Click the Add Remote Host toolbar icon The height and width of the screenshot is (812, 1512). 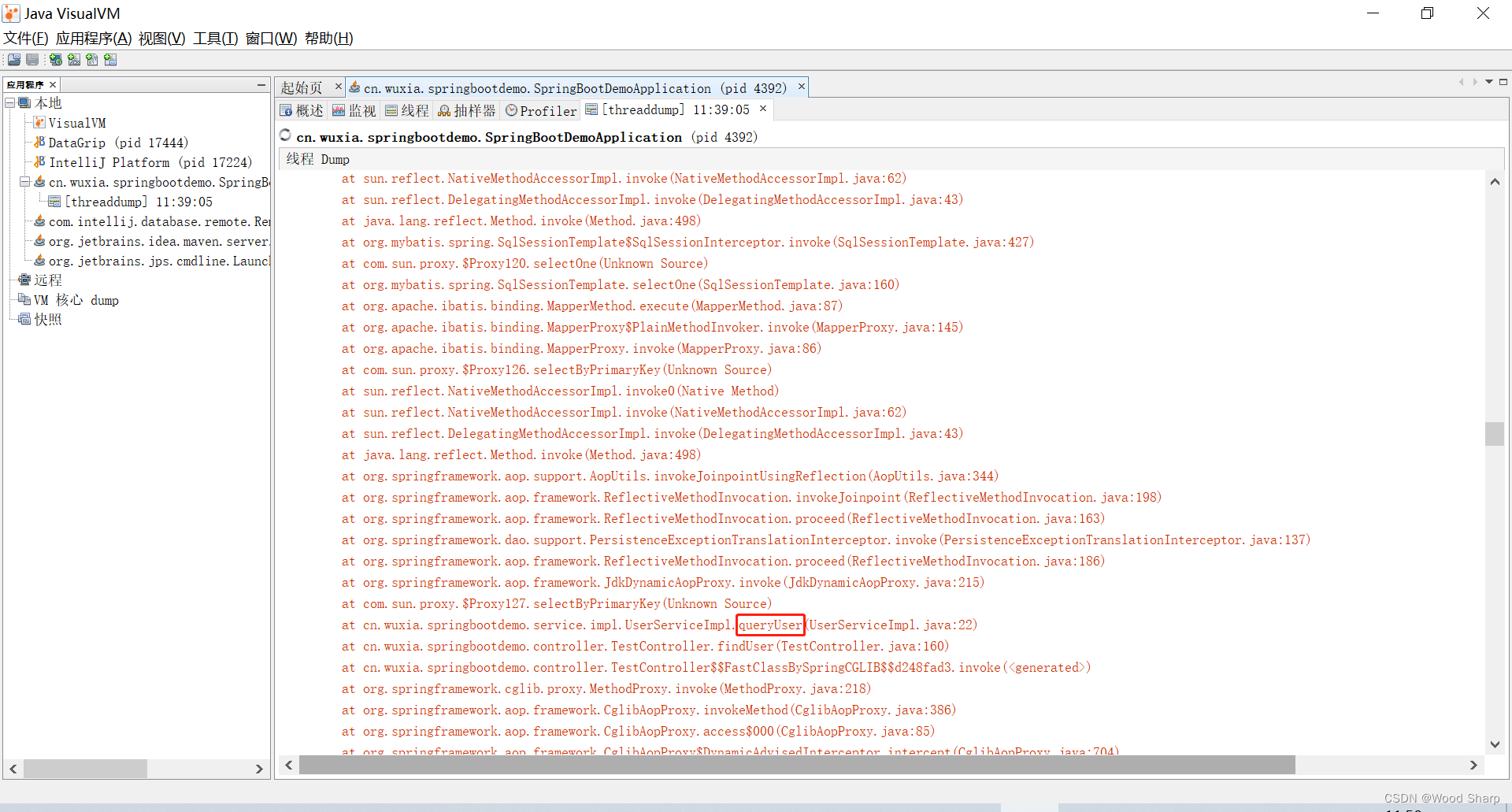(56, 60)
